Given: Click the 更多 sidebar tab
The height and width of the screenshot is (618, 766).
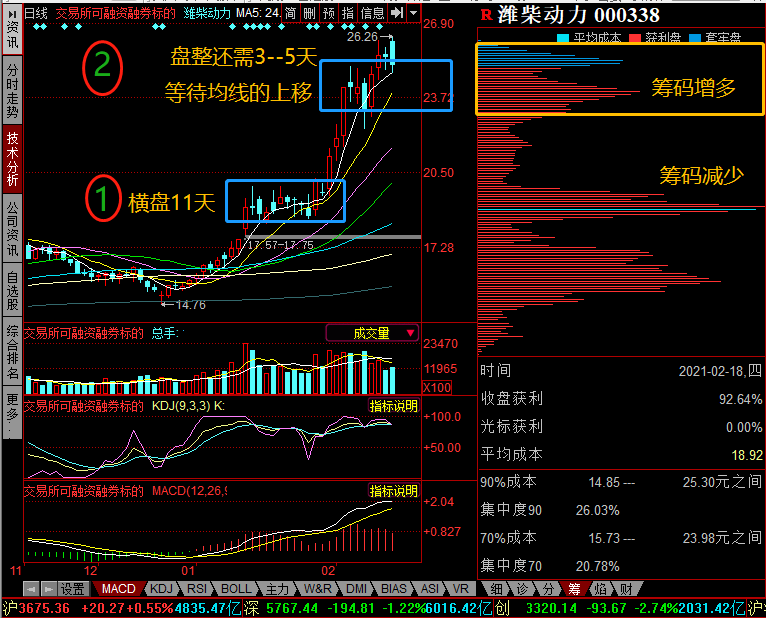Looking at the screenshot, I should coord(12,412).
